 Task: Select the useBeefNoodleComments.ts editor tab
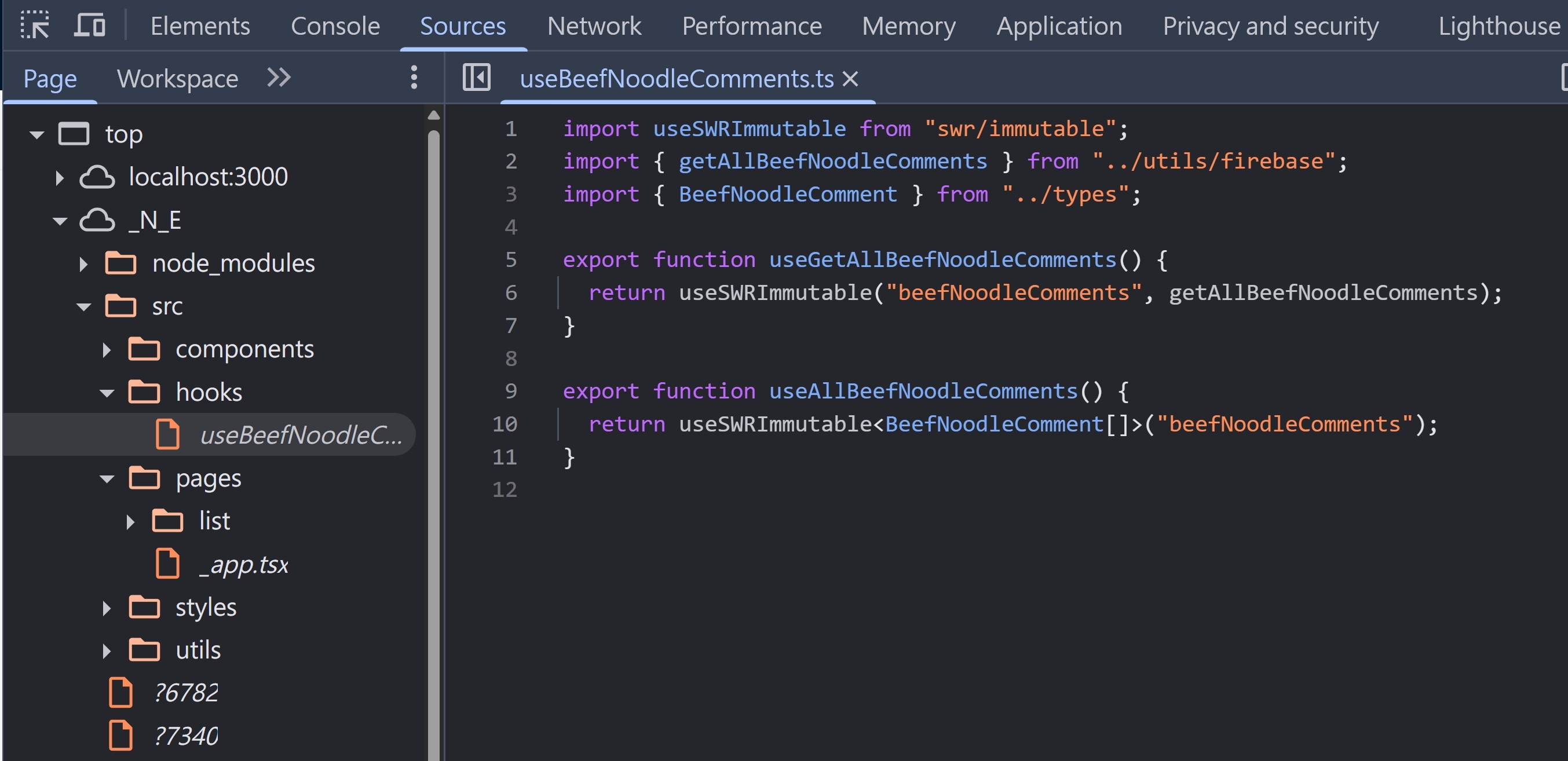click(x=676, y=79)
